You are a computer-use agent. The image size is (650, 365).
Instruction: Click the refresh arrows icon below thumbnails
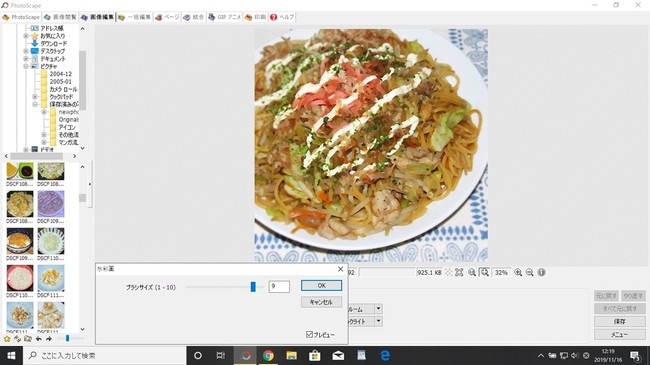(17, 339)
